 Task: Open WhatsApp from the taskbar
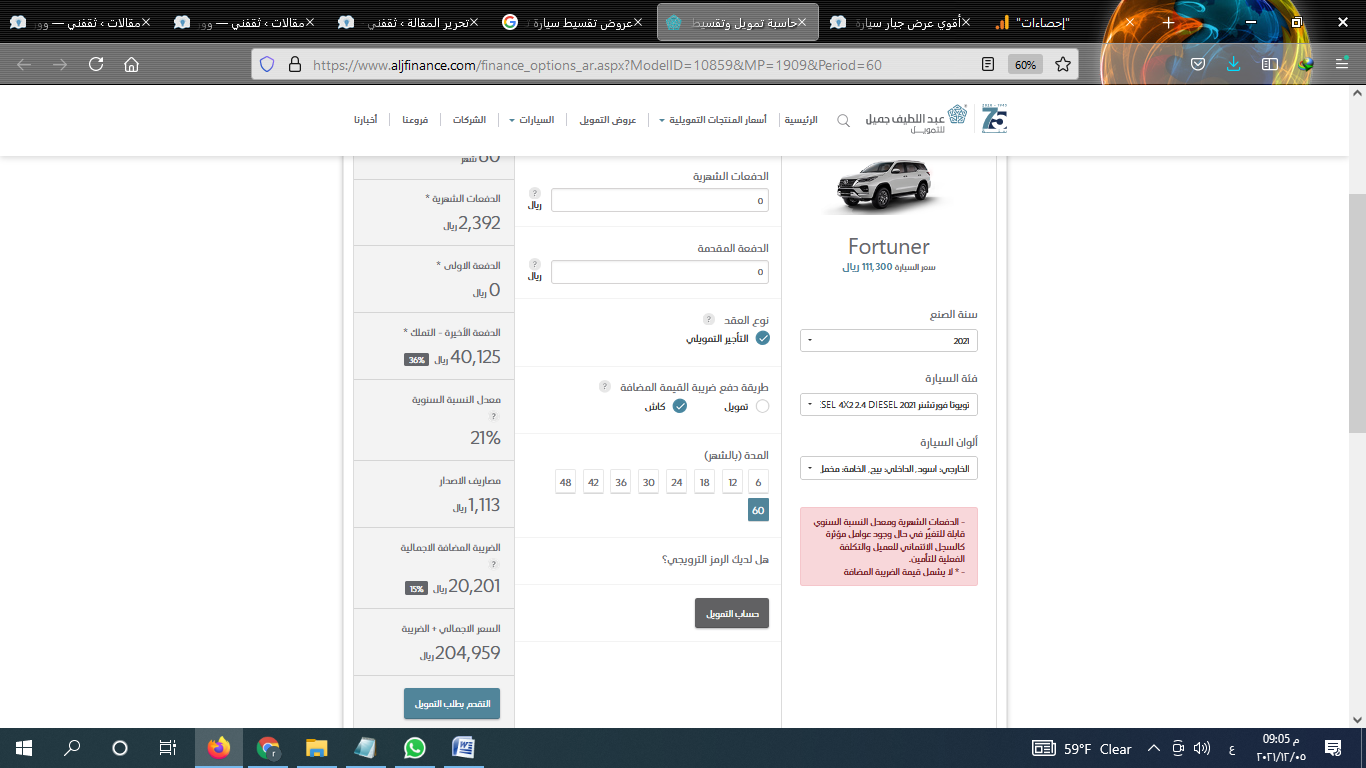(x=414, y=748)
